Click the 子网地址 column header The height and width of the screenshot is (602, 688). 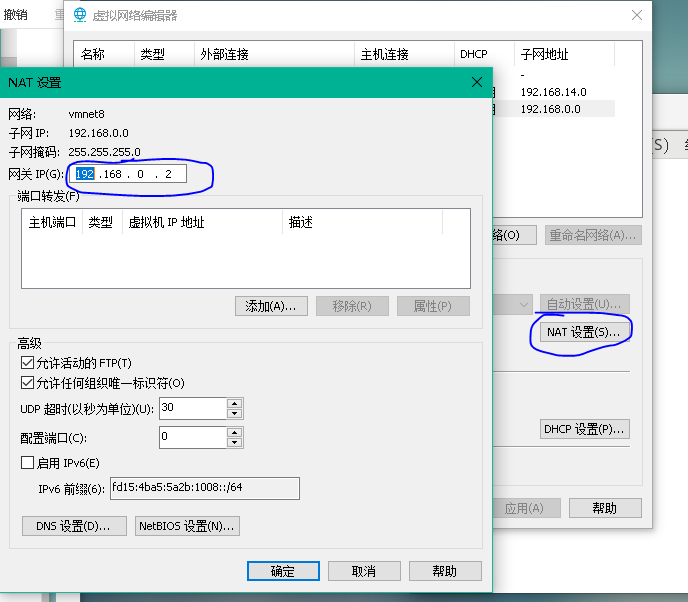coord(565,54)
